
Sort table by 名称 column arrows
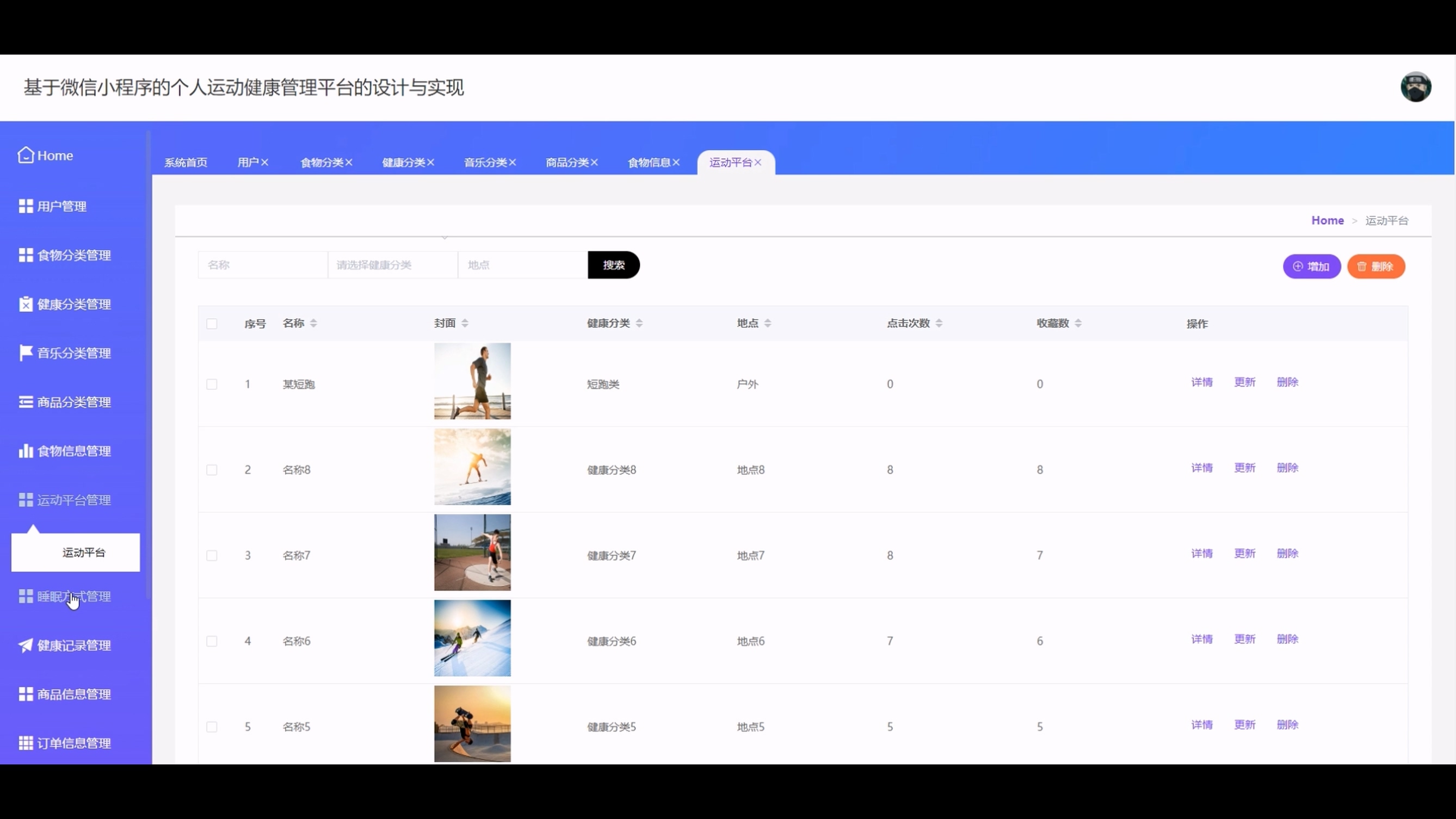click(x=313, y=323)
